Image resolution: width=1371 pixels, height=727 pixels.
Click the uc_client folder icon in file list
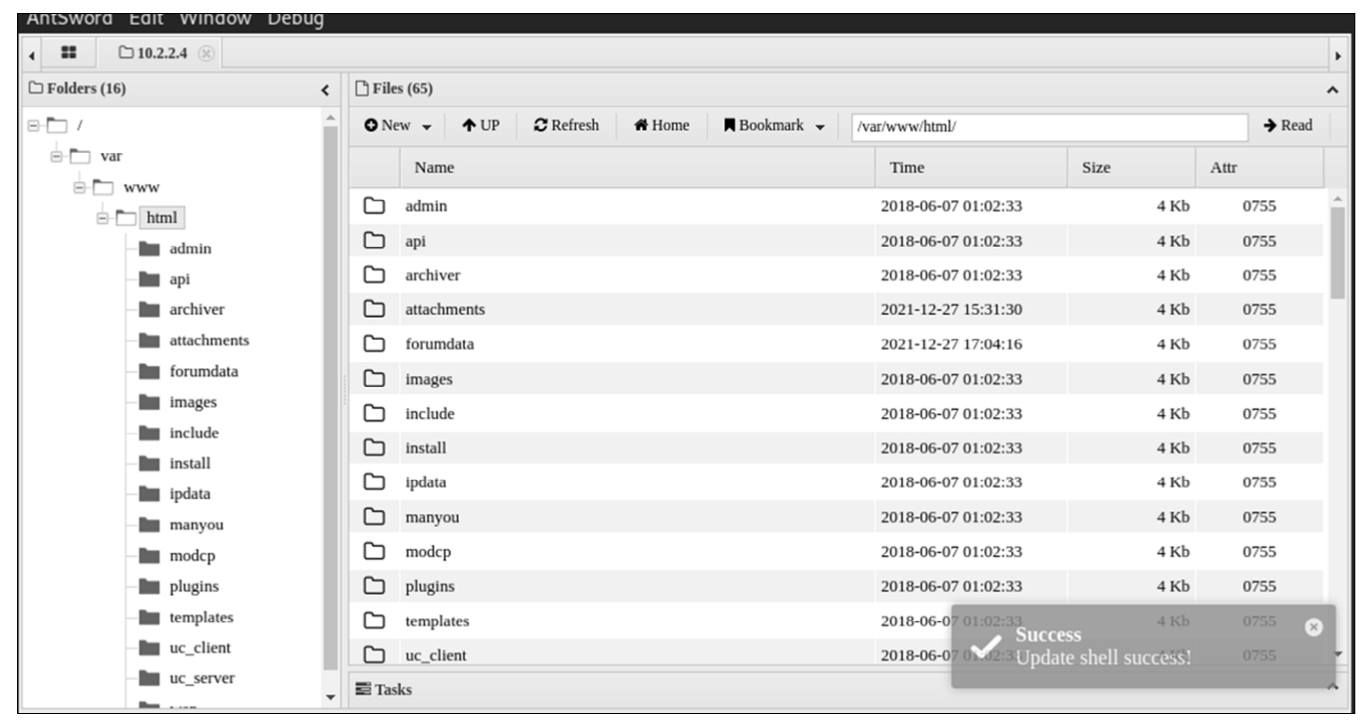(374, 656)
